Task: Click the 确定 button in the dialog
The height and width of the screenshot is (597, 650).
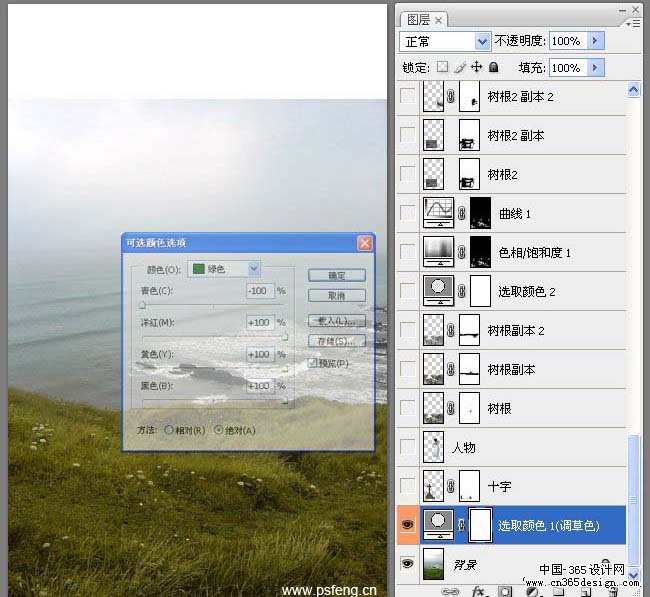Action: coord(337,275)
